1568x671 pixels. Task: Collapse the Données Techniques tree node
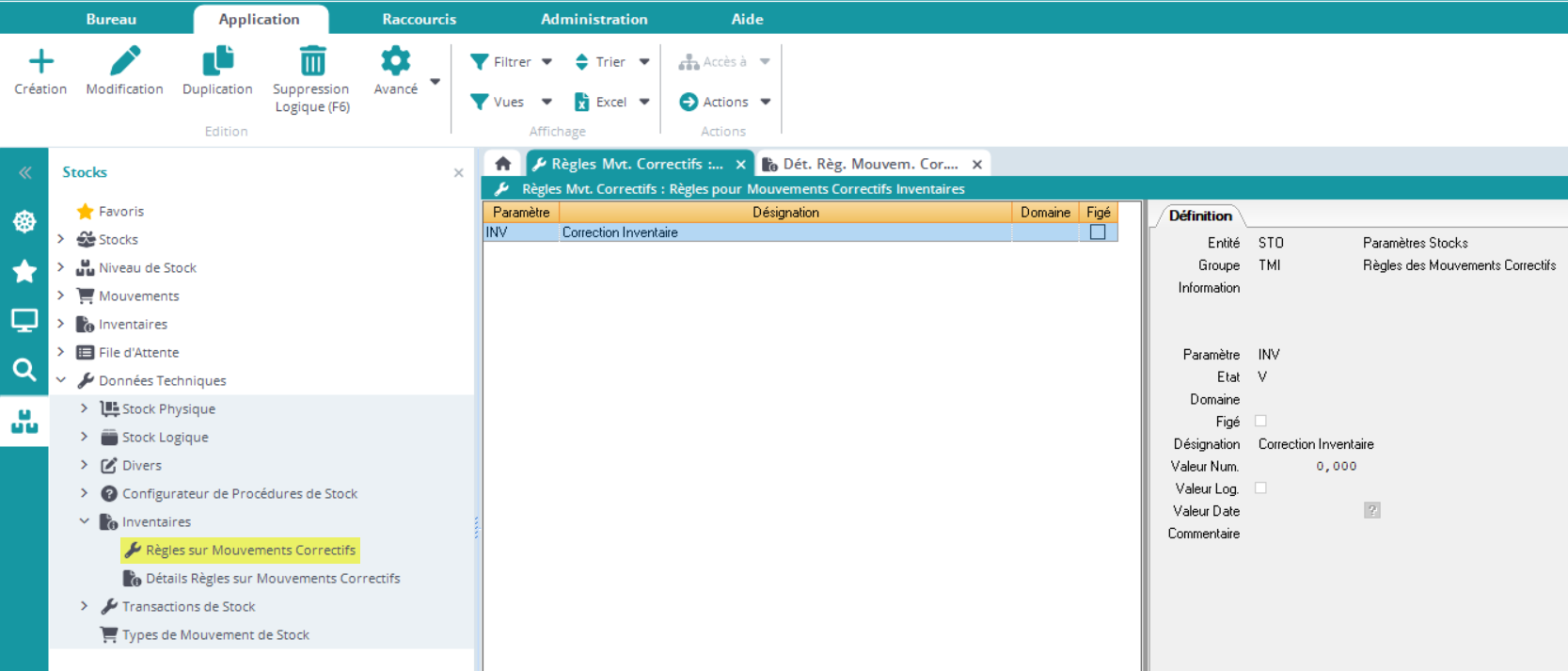tap(61, 380)
